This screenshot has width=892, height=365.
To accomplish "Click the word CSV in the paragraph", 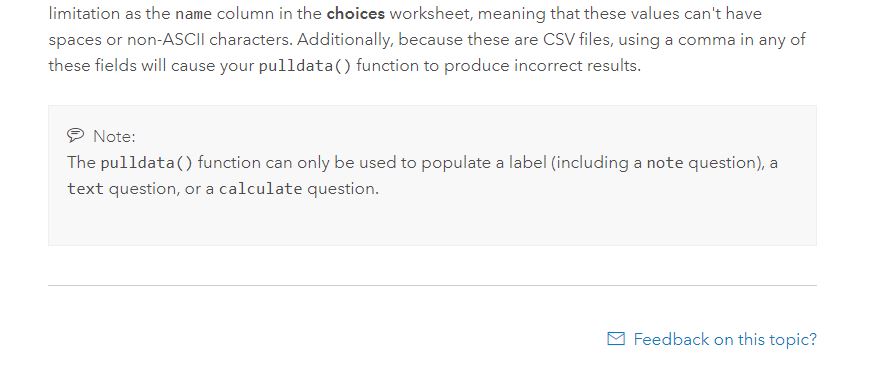I will pos(561,39).
